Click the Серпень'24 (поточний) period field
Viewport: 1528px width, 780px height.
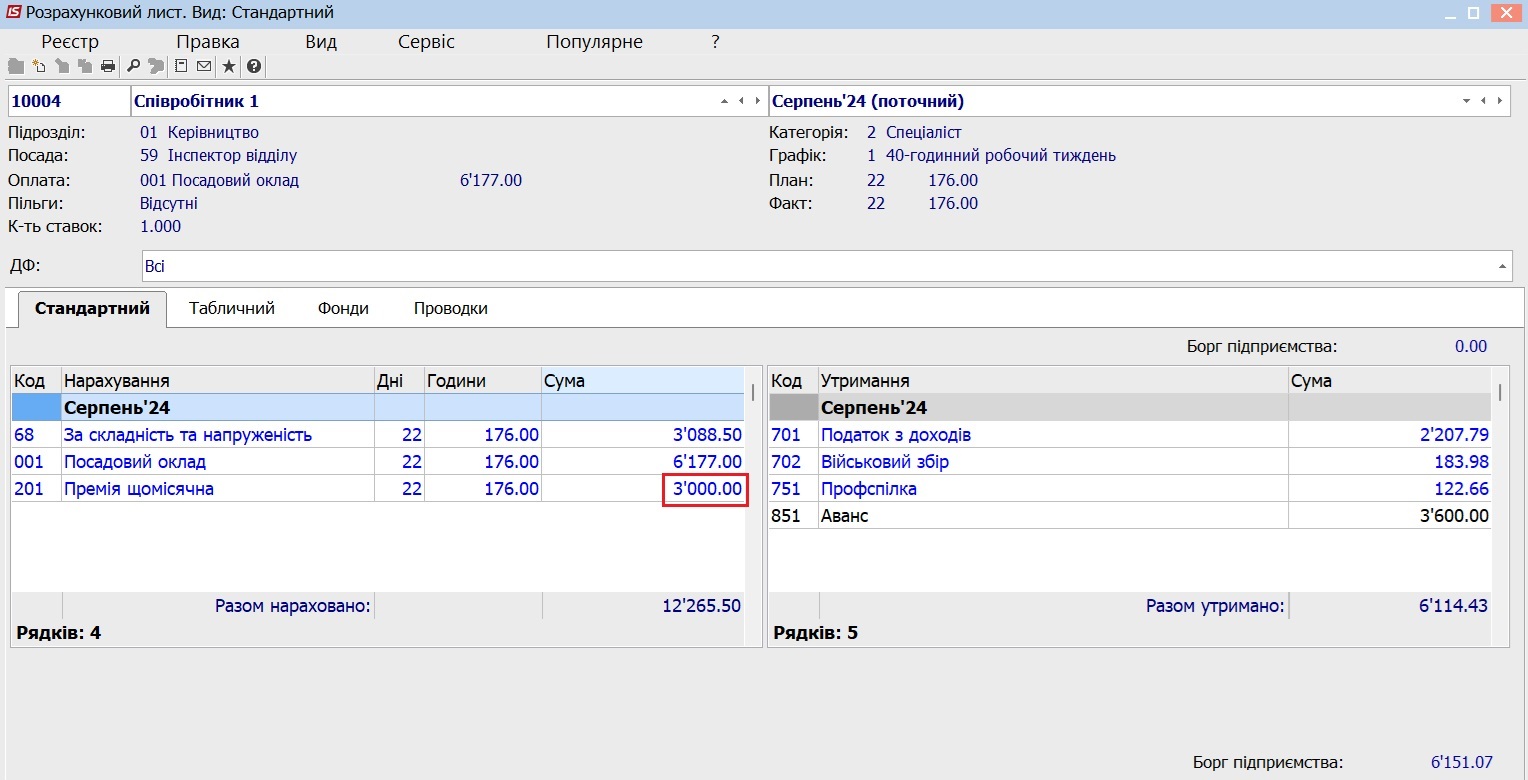pos(1140,101)
